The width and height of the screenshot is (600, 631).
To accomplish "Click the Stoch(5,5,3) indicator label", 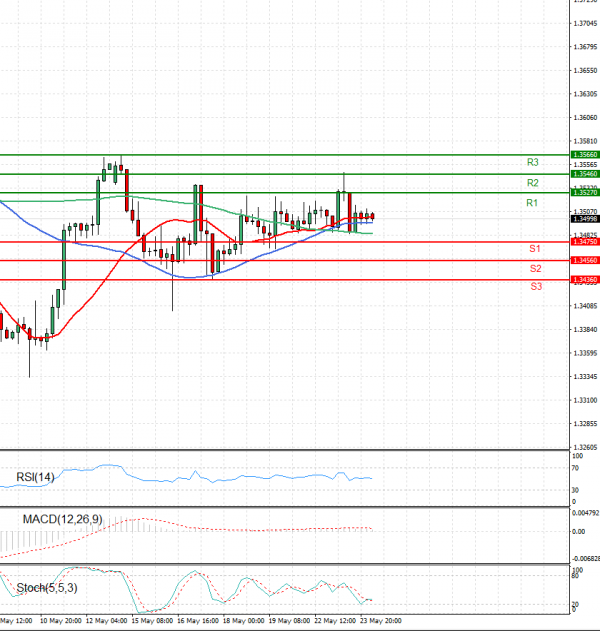I will 47,588.
